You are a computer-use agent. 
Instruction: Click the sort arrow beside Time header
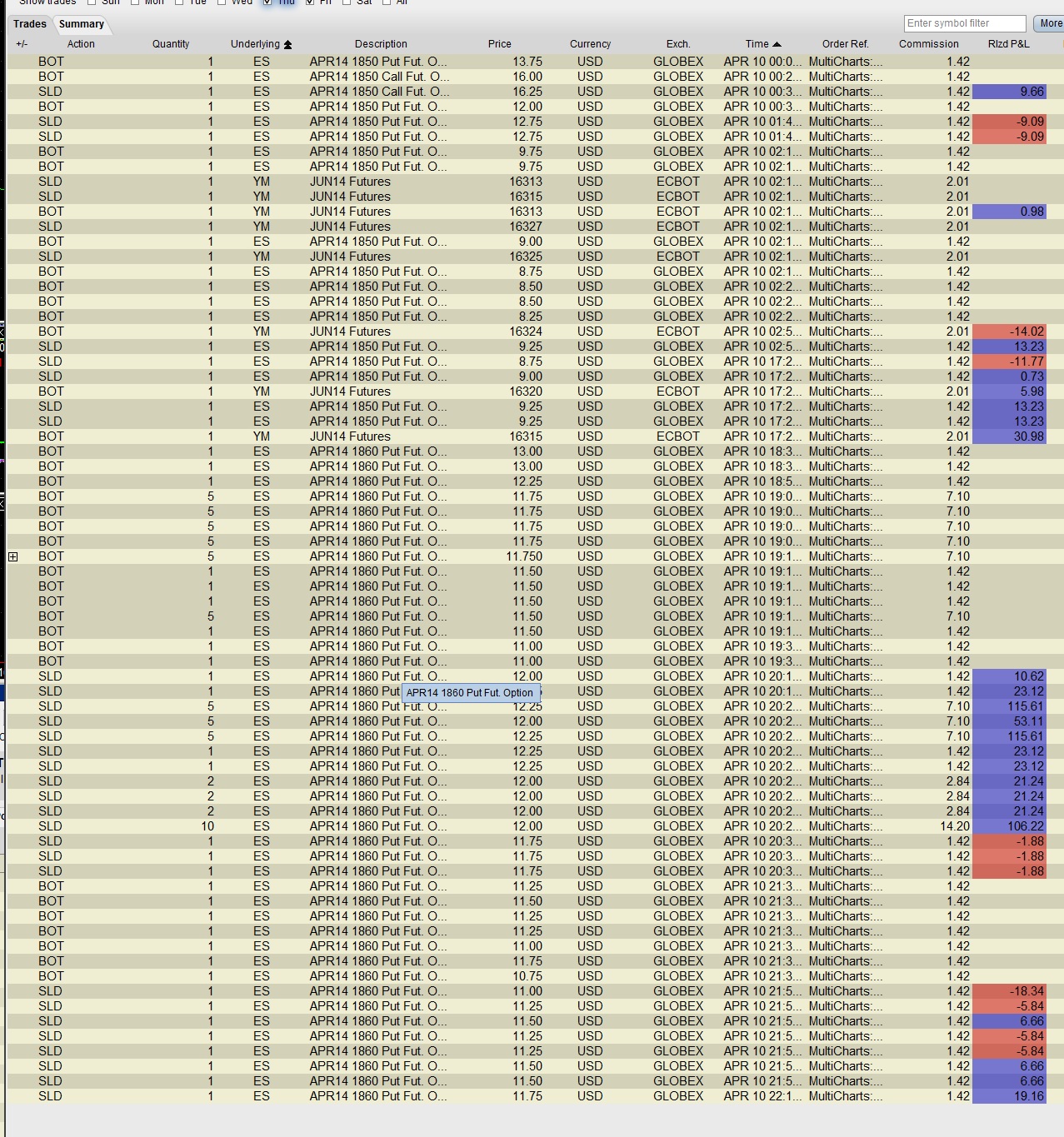777,44
